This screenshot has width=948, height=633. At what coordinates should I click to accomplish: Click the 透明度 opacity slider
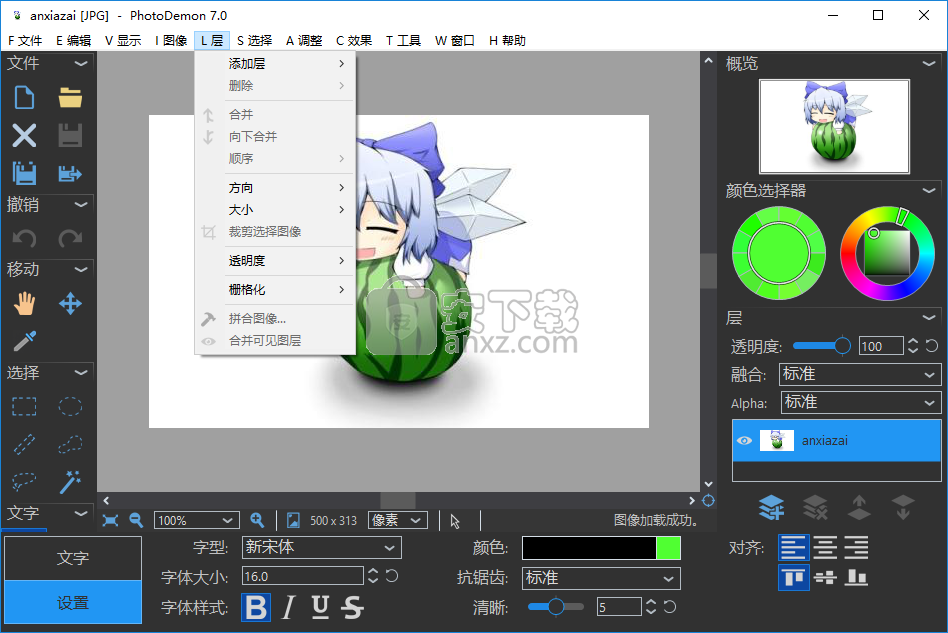(822, 346)
